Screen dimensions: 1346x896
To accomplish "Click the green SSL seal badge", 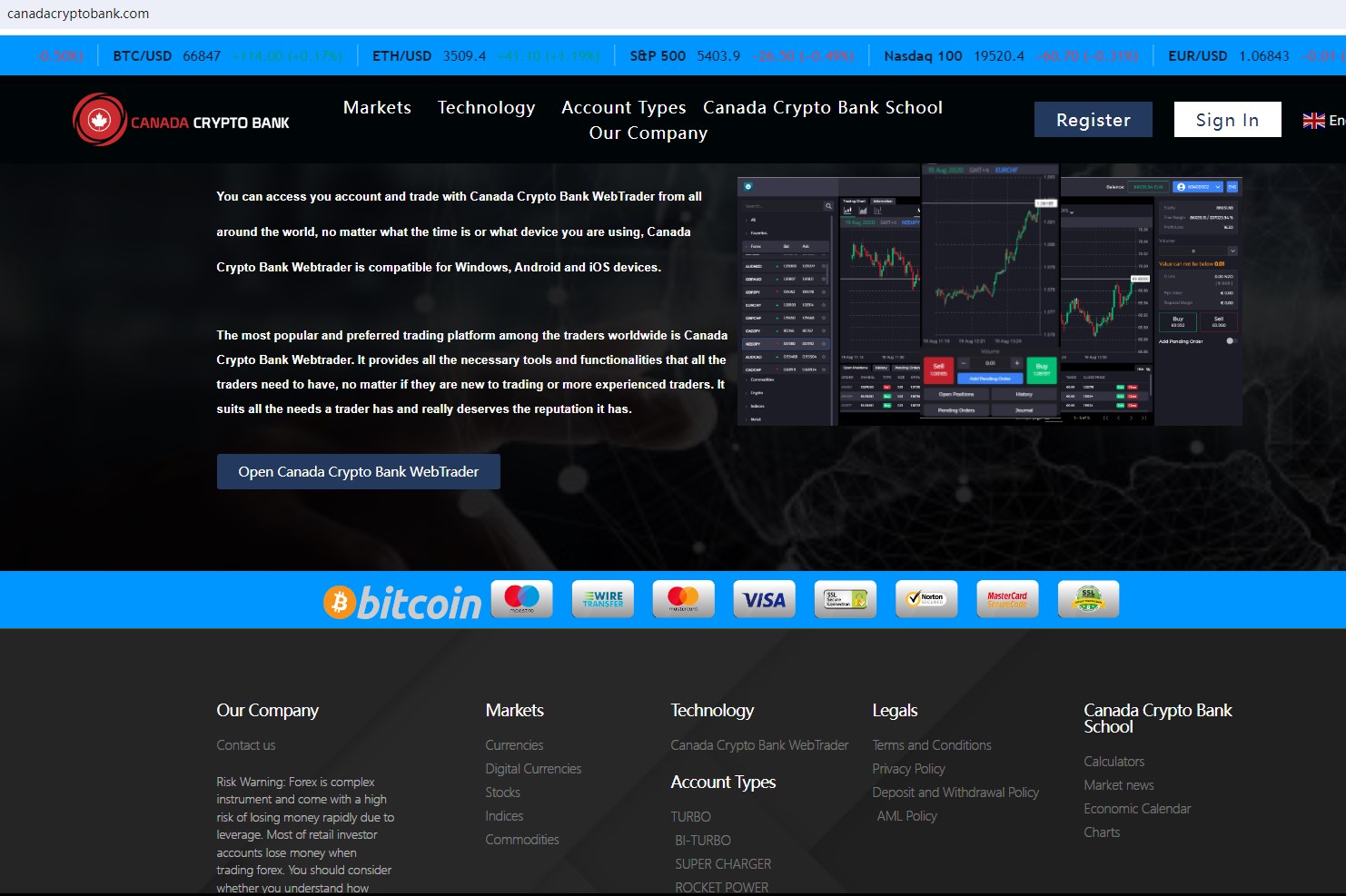I will click(1088, 599).
